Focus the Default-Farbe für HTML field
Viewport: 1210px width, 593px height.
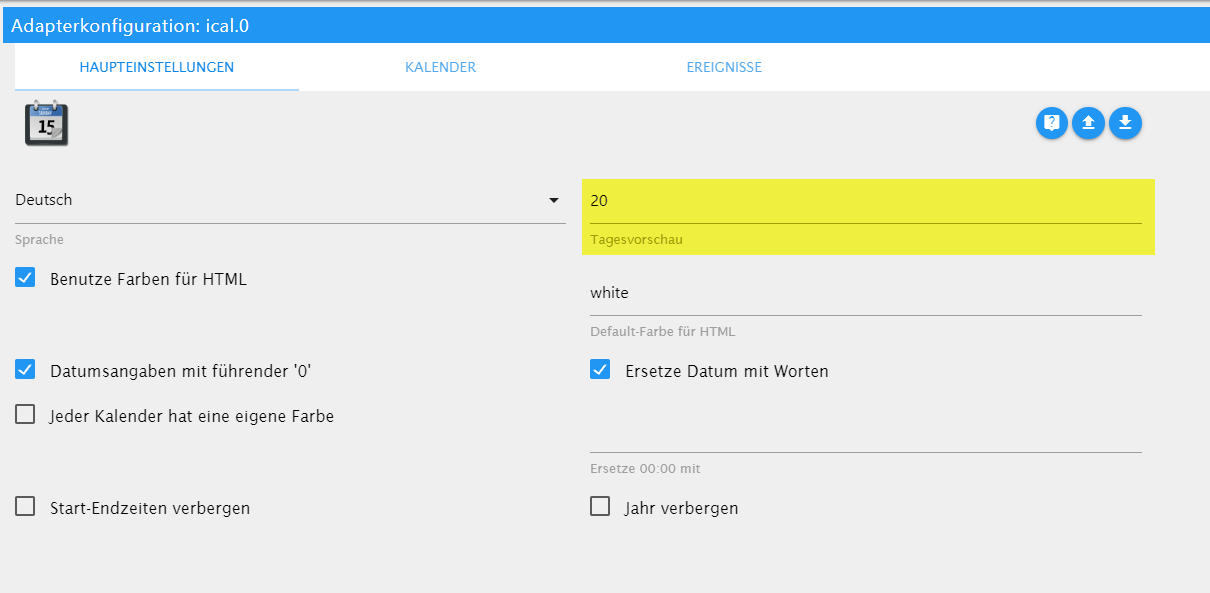(865, 293)
